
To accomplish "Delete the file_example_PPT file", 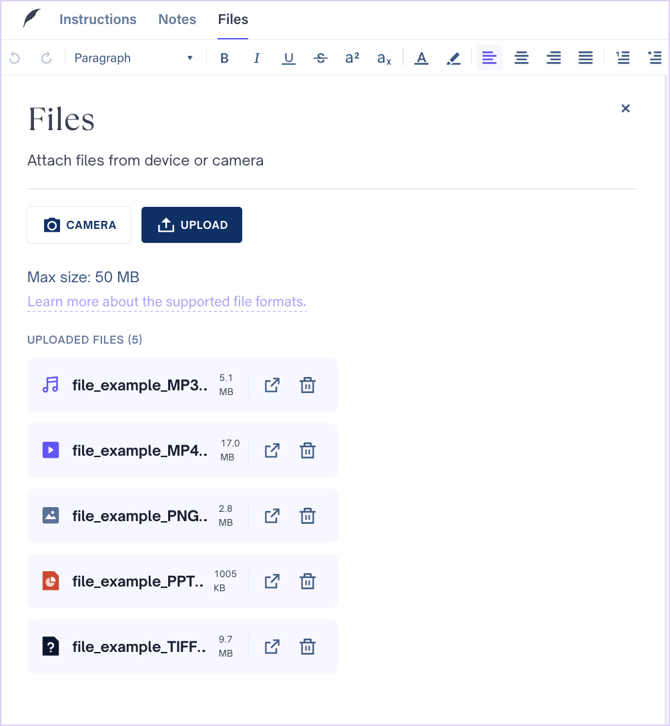I will [308, 581].
